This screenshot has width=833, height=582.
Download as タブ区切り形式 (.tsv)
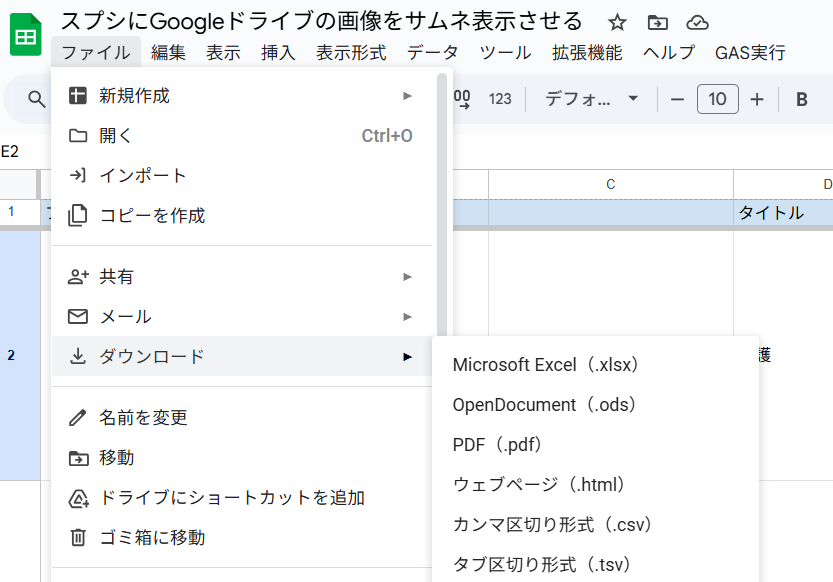(596, 564)
